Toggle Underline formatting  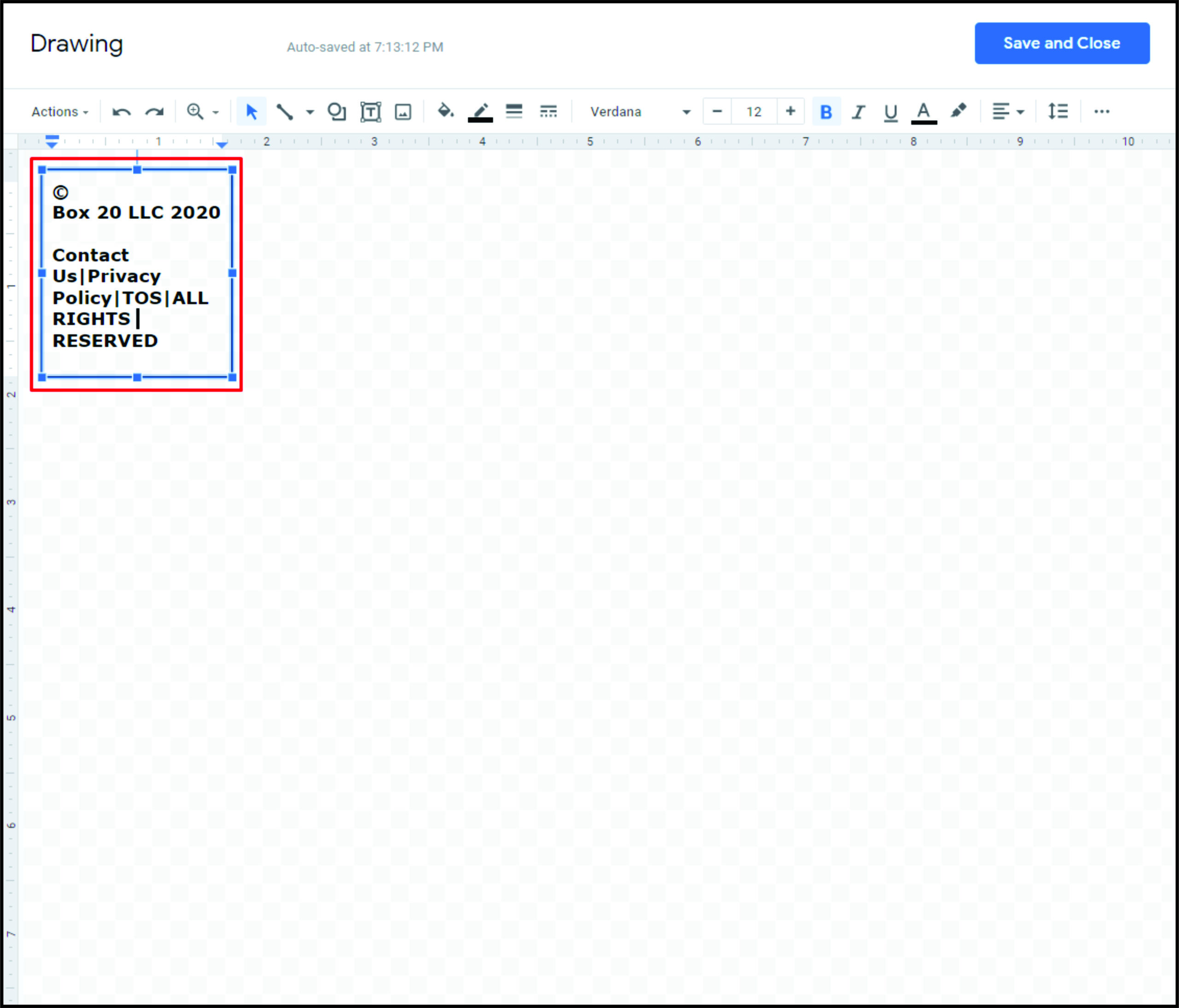(891, 111)
